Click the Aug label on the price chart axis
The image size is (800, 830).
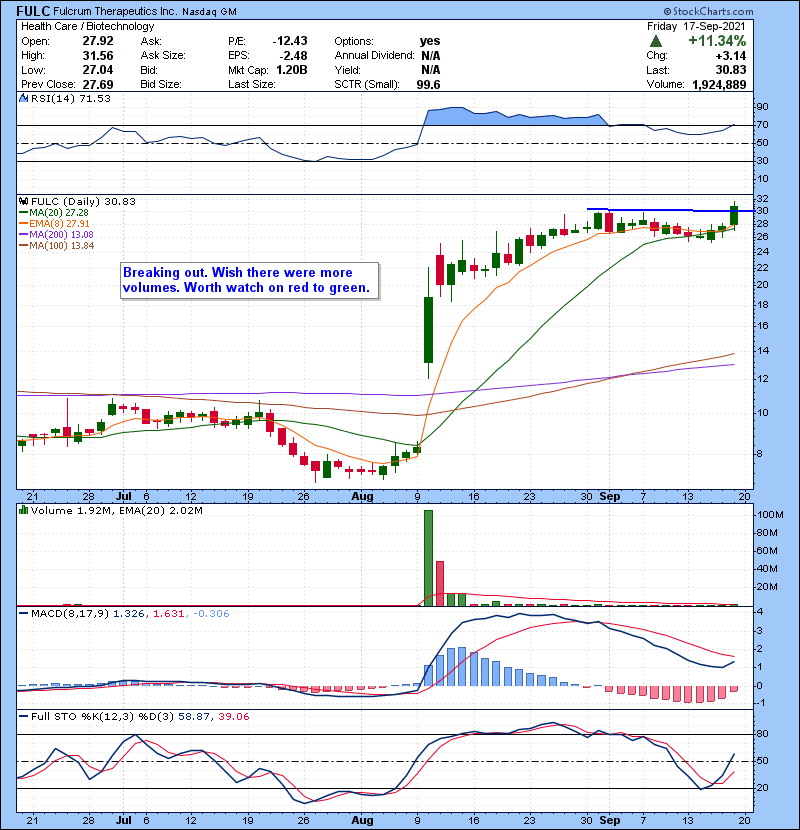pyautogui.click(x=362, y=497)
